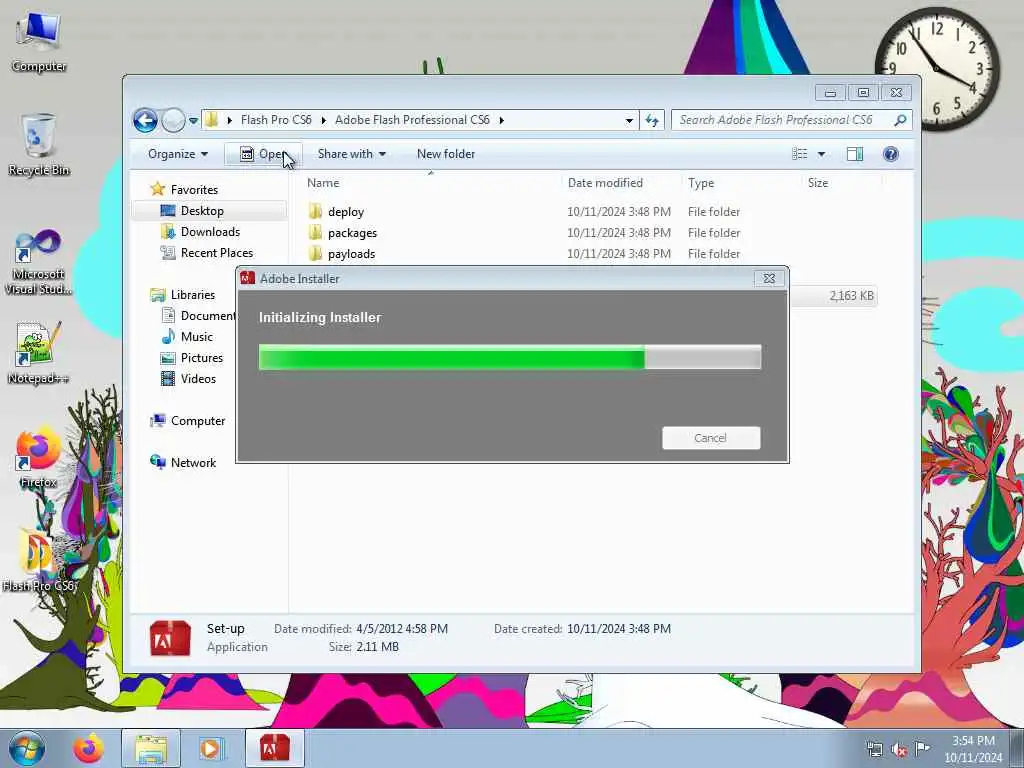Select Favorites in navigation pane
This screenshot has width=1024, height=768.
pos(194,189)
